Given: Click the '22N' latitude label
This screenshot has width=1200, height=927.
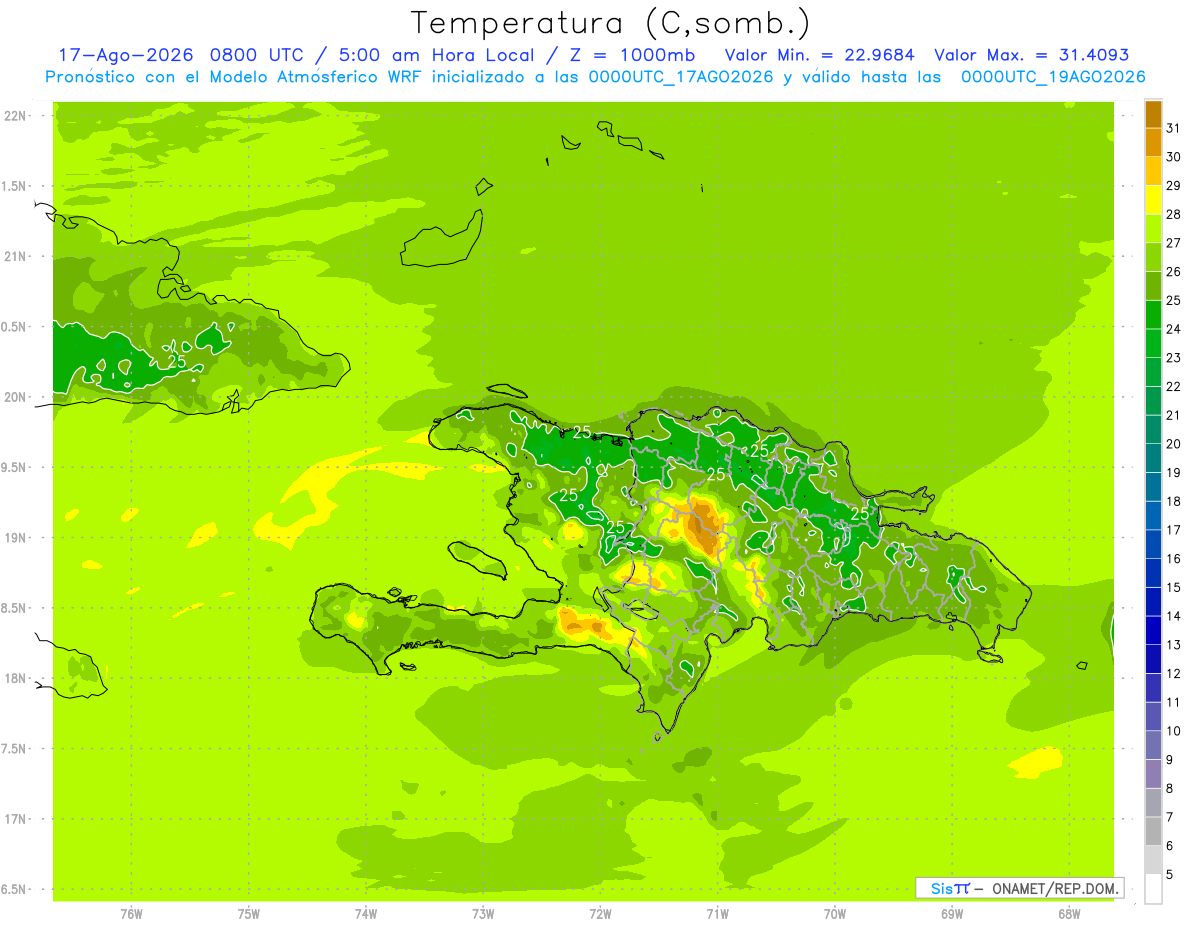Looking at the screenshot, I should pyautogui.click(x=16, y=115).
